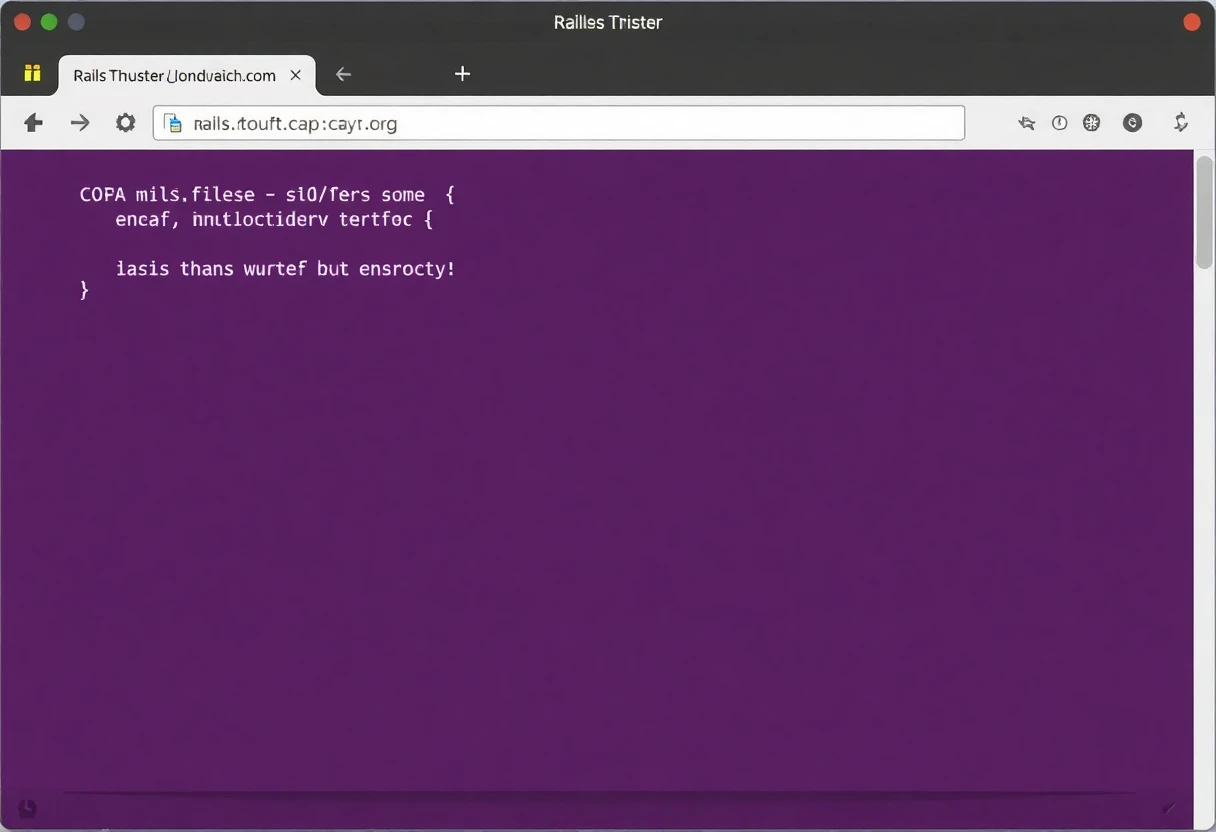Go forward using the toolbar forward arrow
The width and height of the screenshot is (1216, 832).
pyautogui.click(x=80, y=123)
